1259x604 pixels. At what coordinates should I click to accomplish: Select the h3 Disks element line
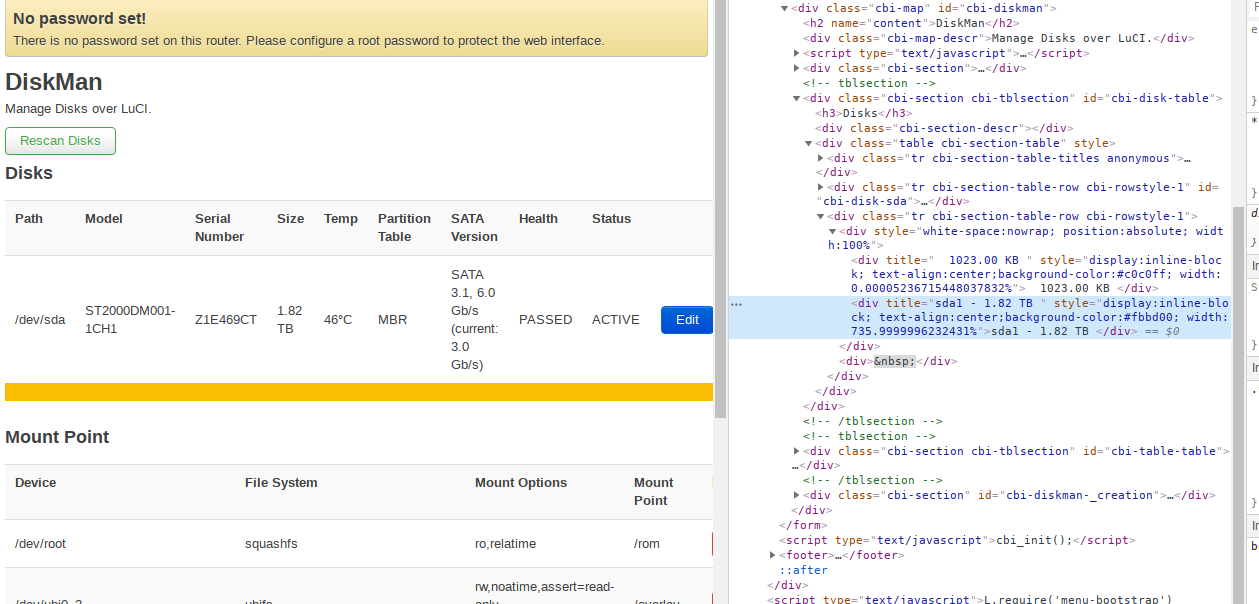(x=865, y=113)
